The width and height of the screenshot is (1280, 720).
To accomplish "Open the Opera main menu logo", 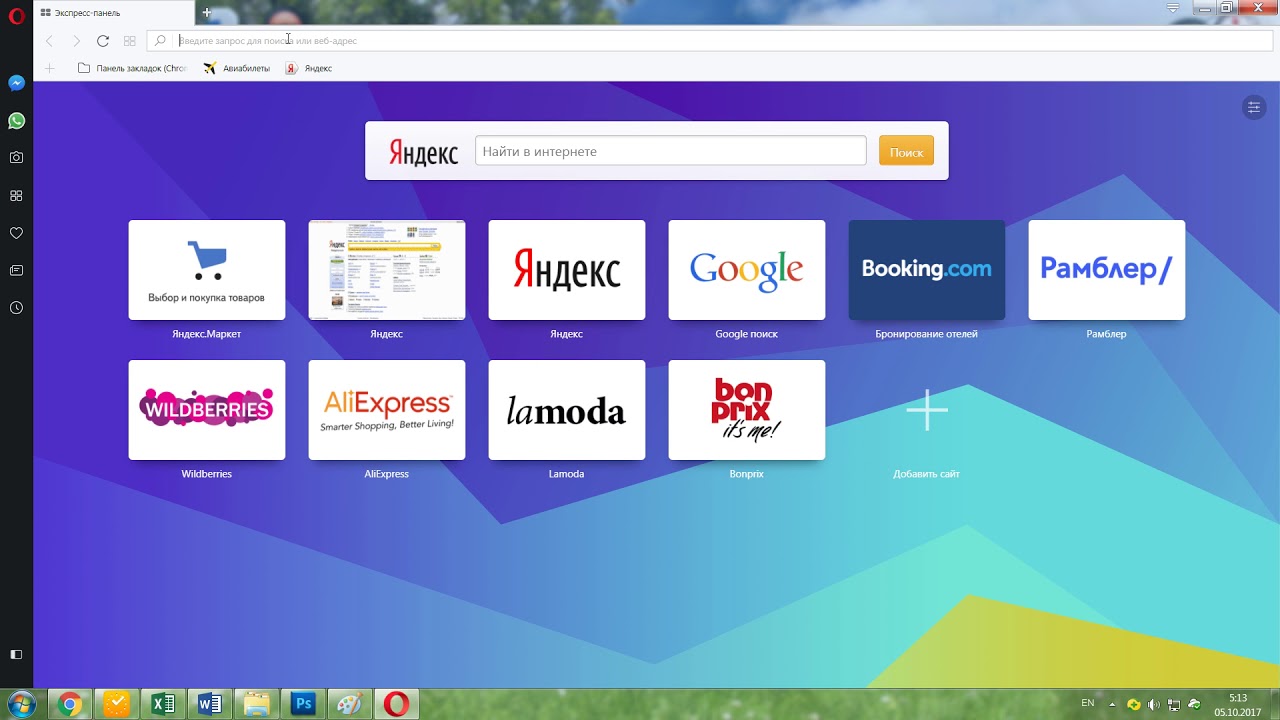I will point(14,18).
